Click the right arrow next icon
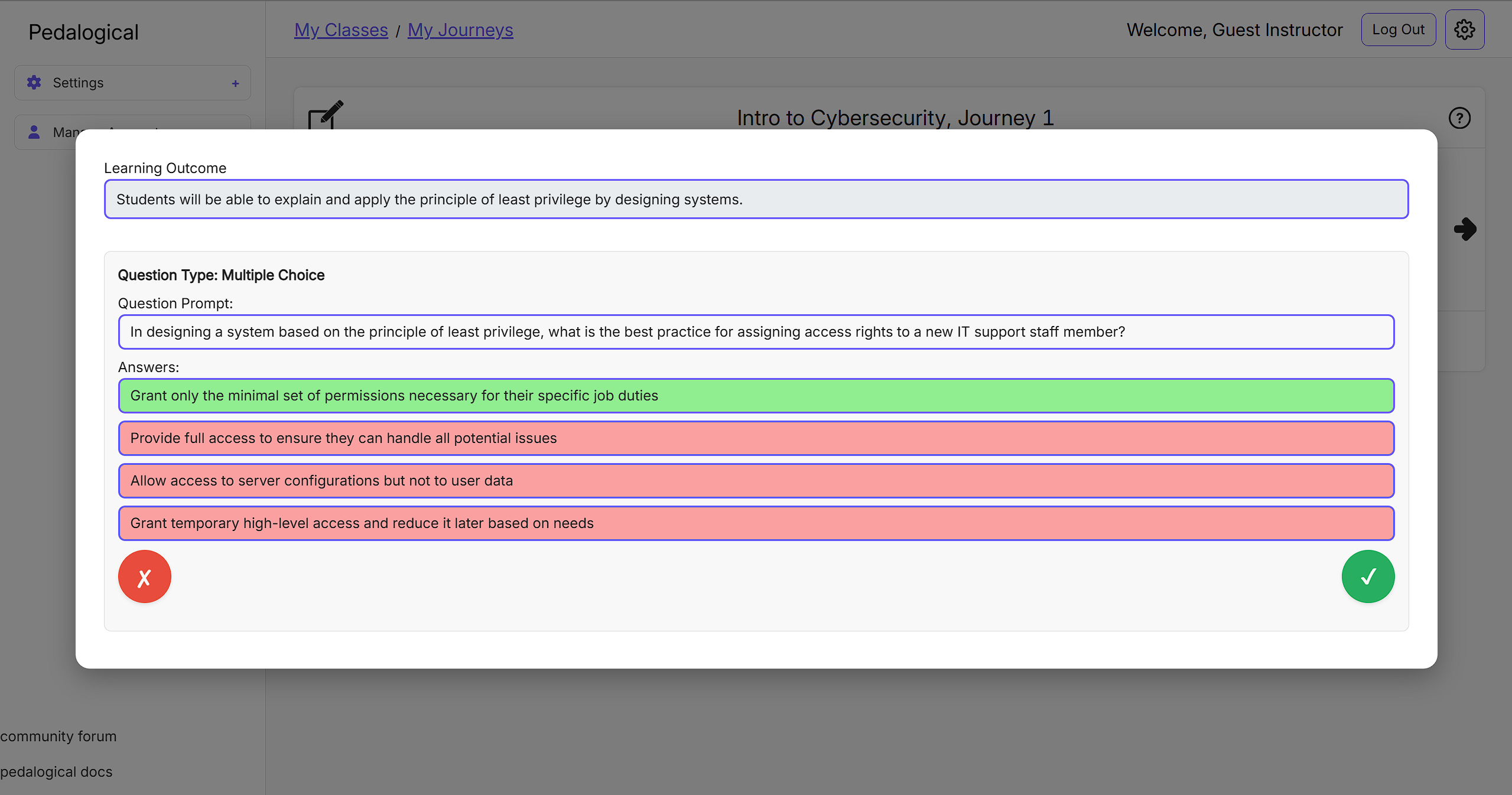The image size is (1512, 795). [x=1465, y=229]
